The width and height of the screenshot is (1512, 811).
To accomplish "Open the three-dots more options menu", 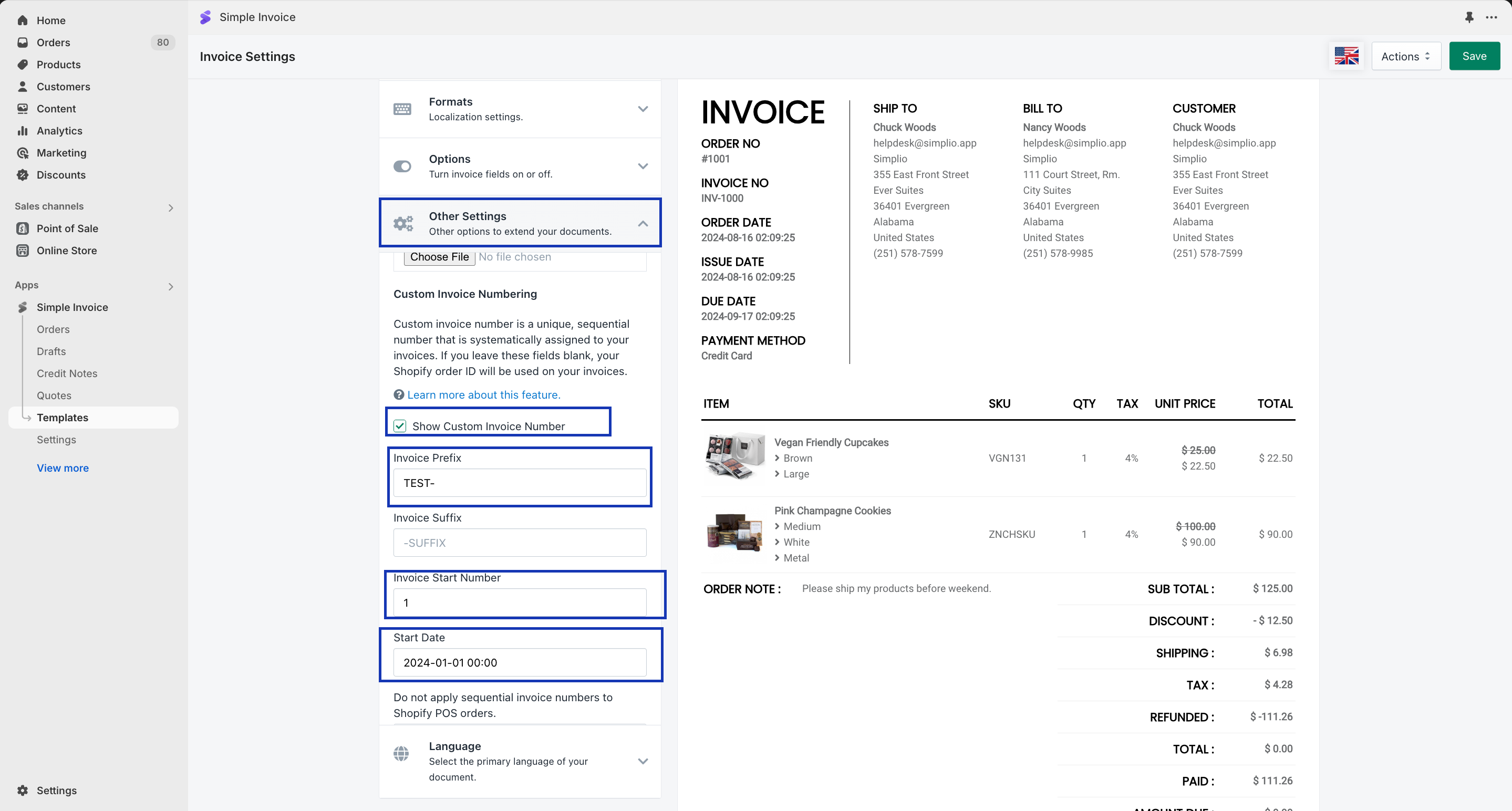I will (x=1492, y=17).
